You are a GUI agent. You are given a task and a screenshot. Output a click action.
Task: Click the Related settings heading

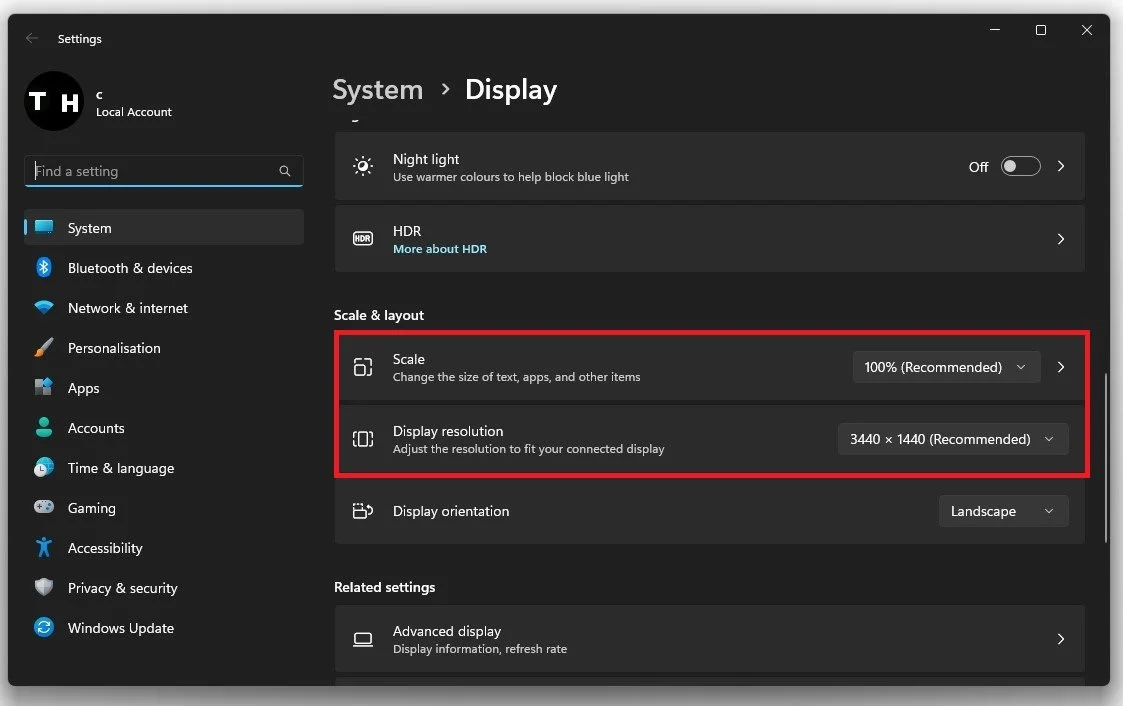[385, 587]
